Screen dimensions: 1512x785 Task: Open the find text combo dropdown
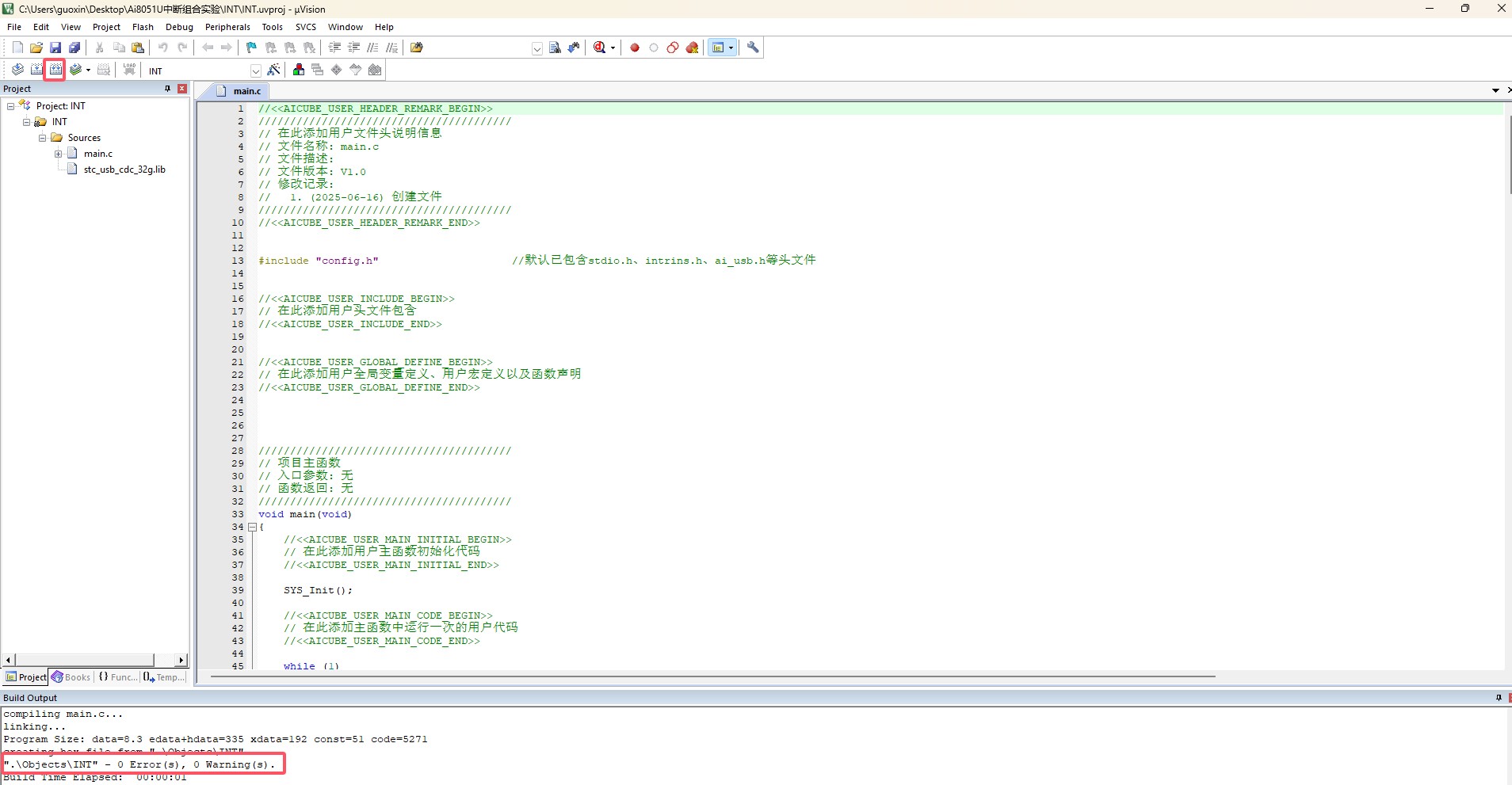tap(537, 48)
